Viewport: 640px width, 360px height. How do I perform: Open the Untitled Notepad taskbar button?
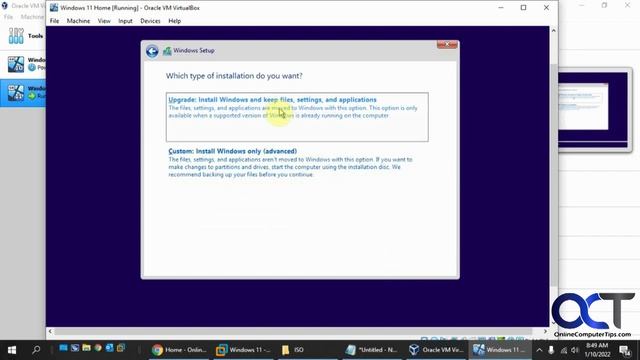tap(371, 350)
